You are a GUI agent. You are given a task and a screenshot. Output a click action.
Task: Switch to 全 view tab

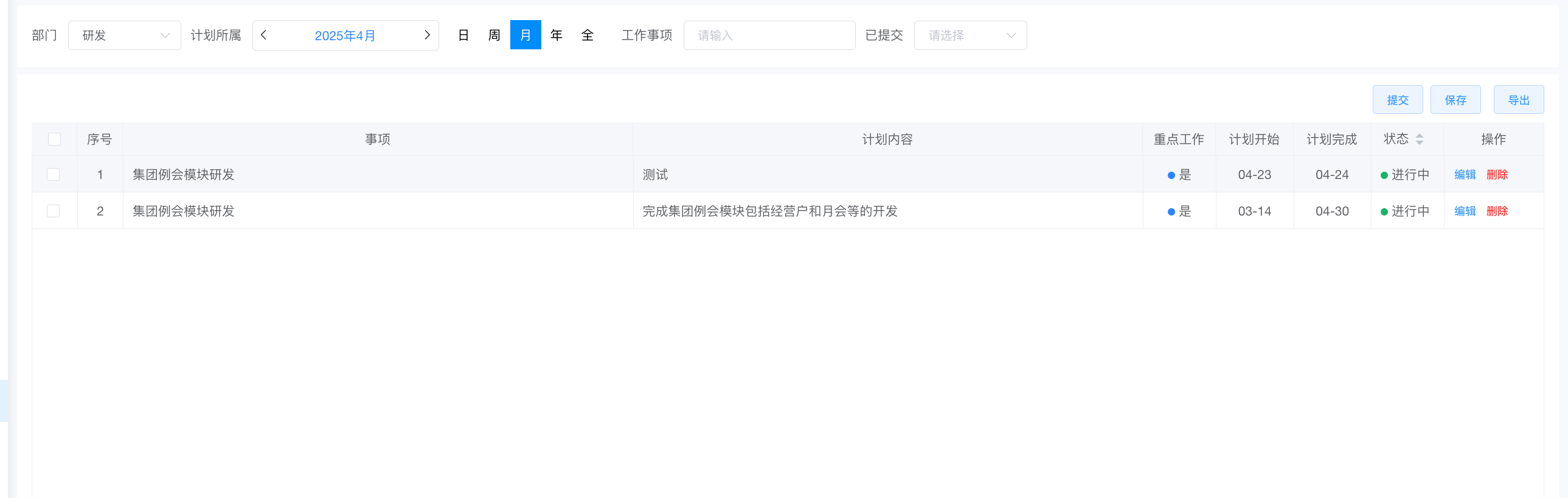(588, 35)
